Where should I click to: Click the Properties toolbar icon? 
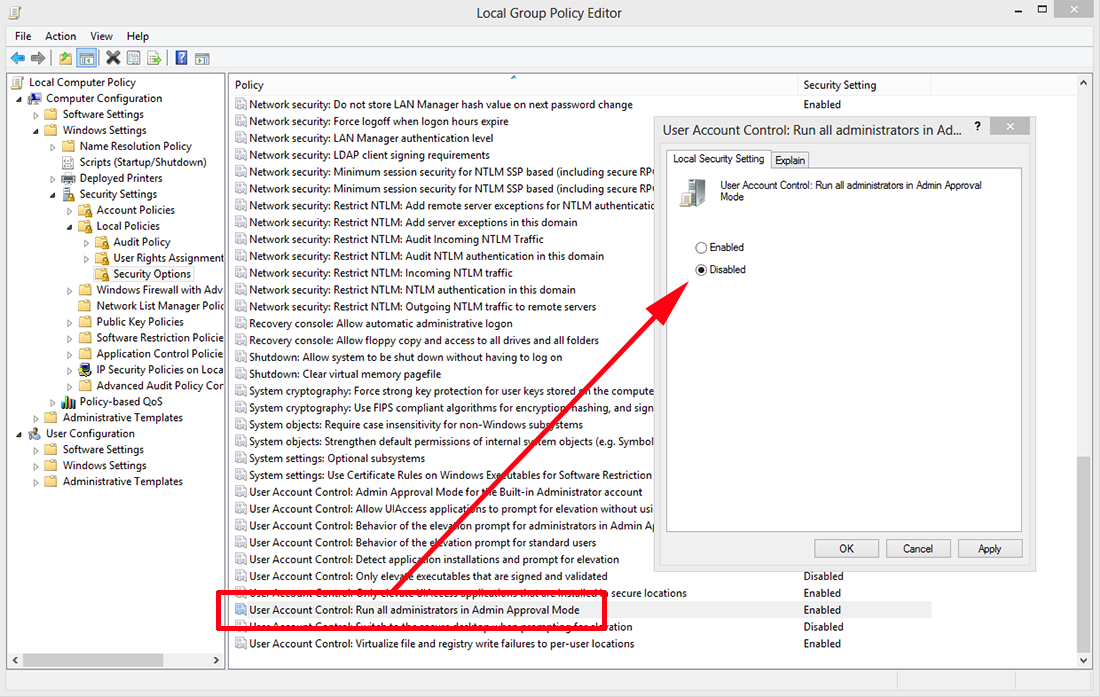[133, 58]
